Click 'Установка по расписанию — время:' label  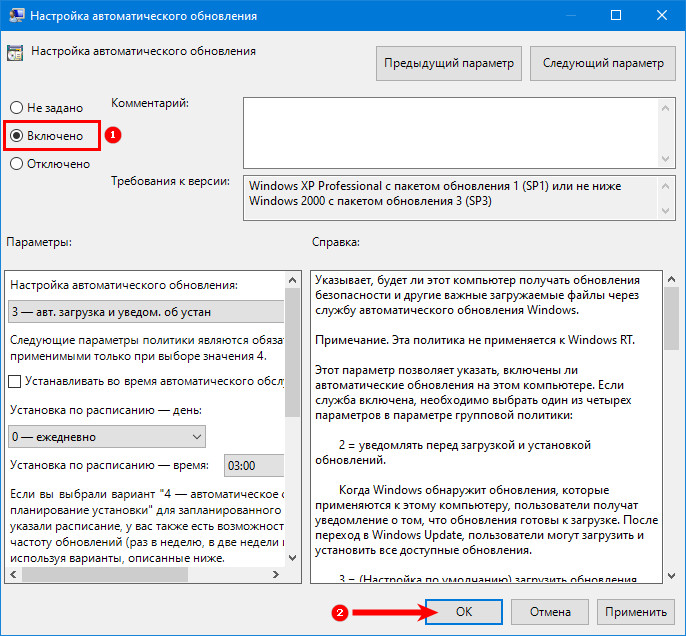[x=109, y=465]
